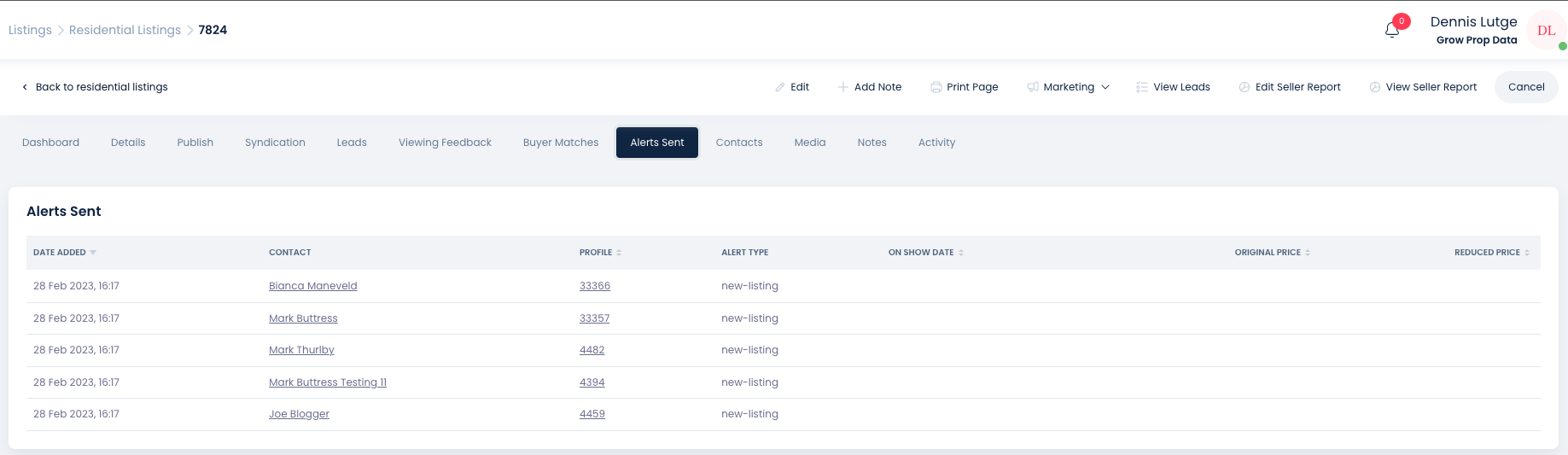Open profile 4482
The image size is (1568, 455).
592,350
